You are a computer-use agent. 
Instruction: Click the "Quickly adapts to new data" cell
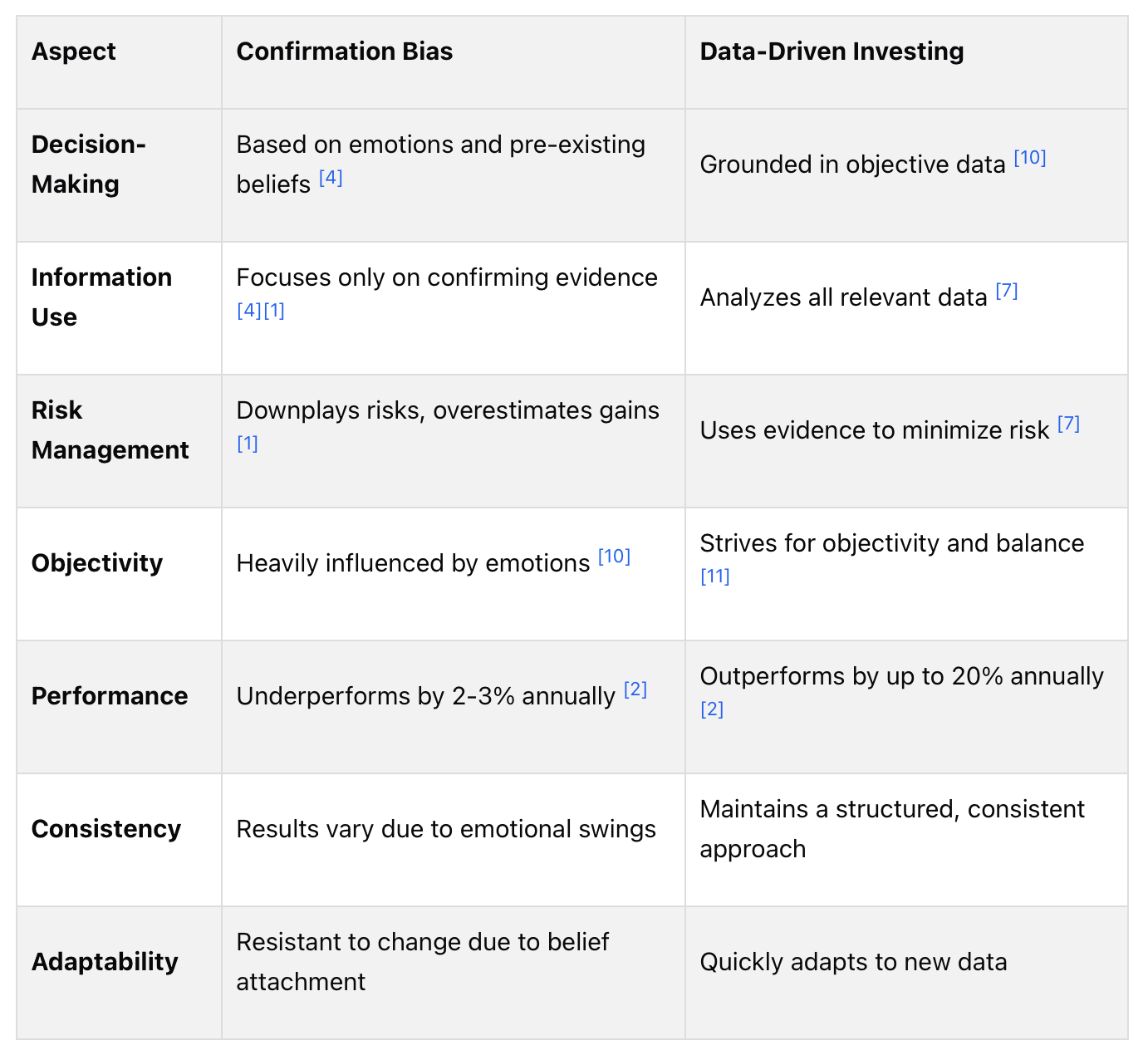(853, 962)
